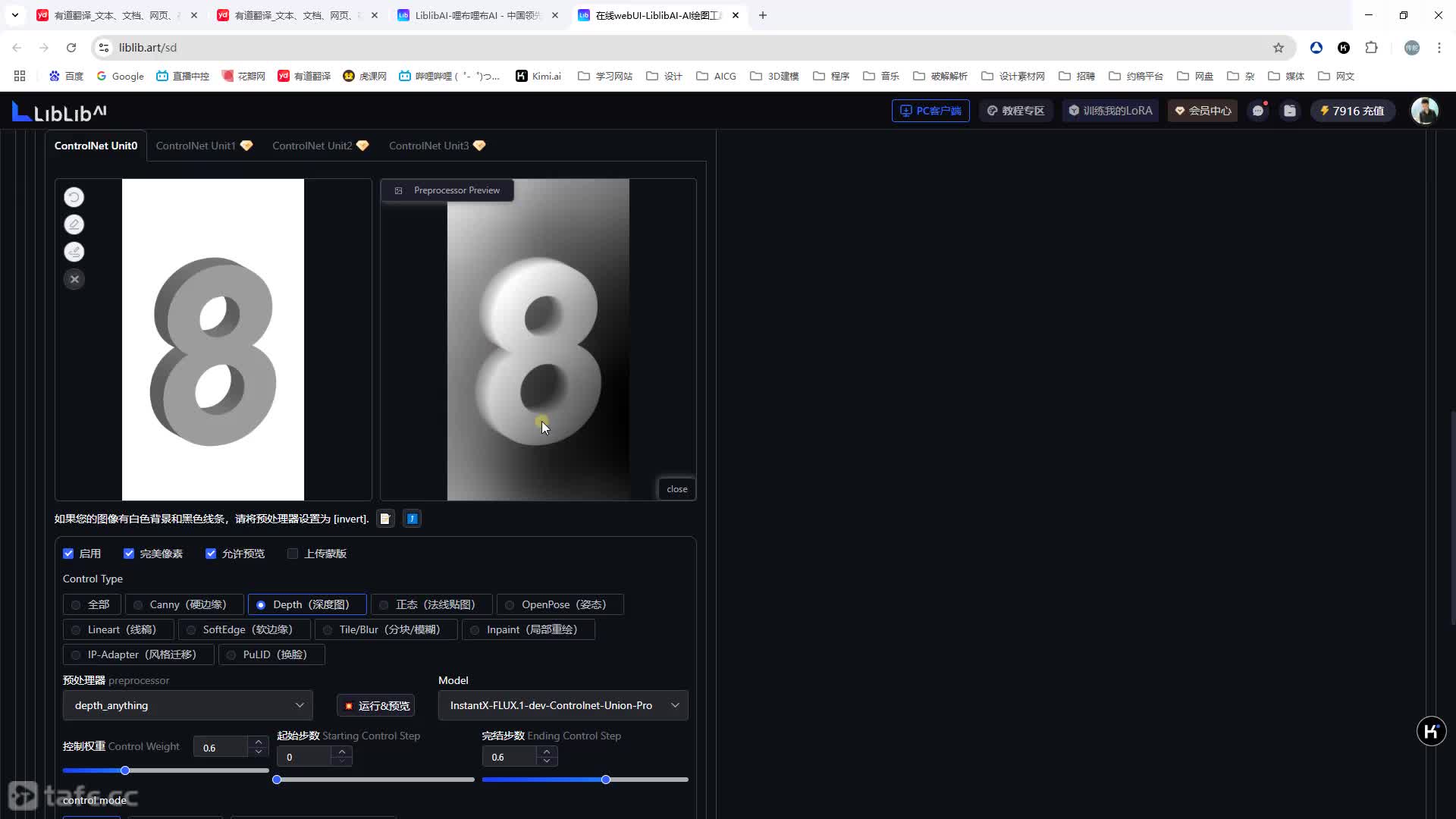This screenshot has height=819, width=1456.
Task: Remove the uploaded image with the X icon
Action: click(x=74, y=279)
